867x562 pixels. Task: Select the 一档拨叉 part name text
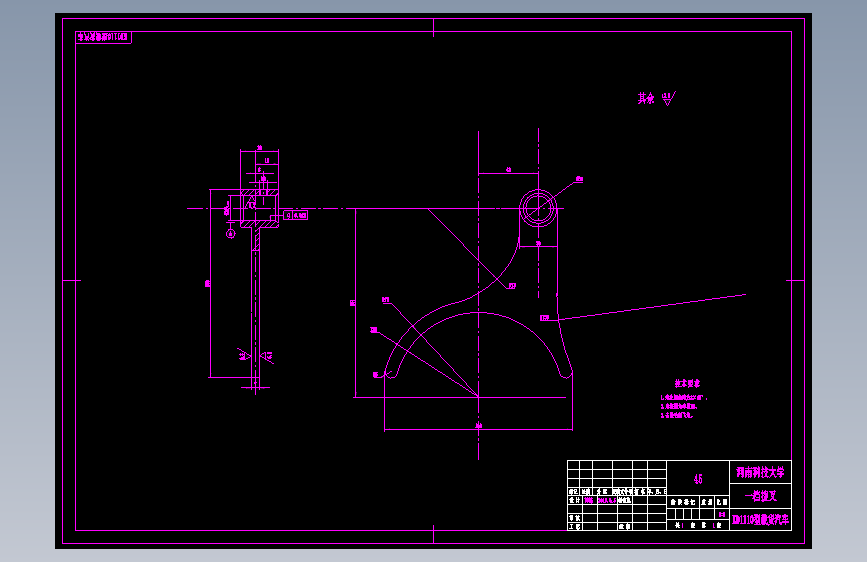click(761, 496)
